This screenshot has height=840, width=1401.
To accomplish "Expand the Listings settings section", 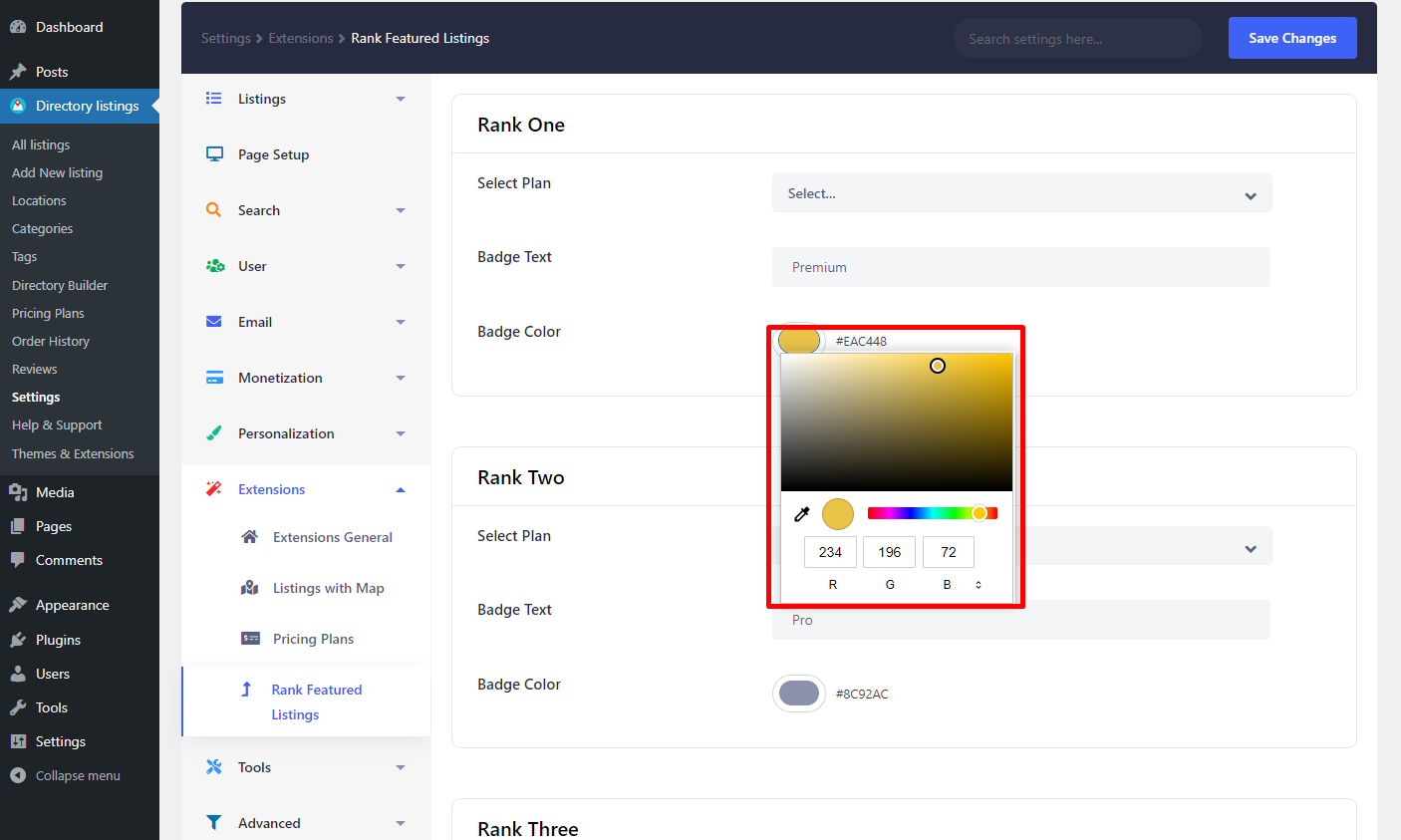I will click(401, 99).
